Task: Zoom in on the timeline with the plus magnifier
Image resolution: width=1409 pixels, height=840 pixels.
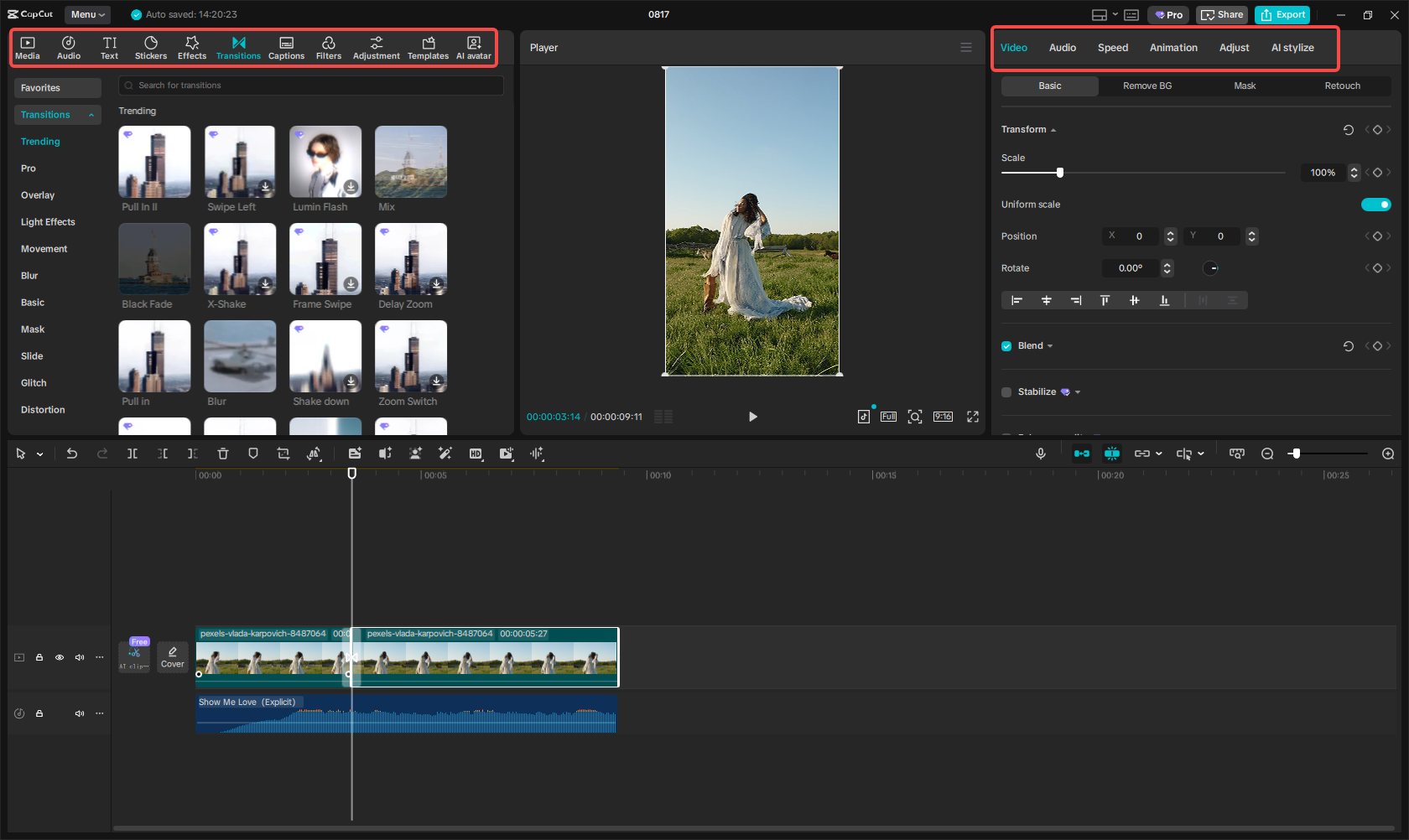Action: click(x=1388, y=454)
